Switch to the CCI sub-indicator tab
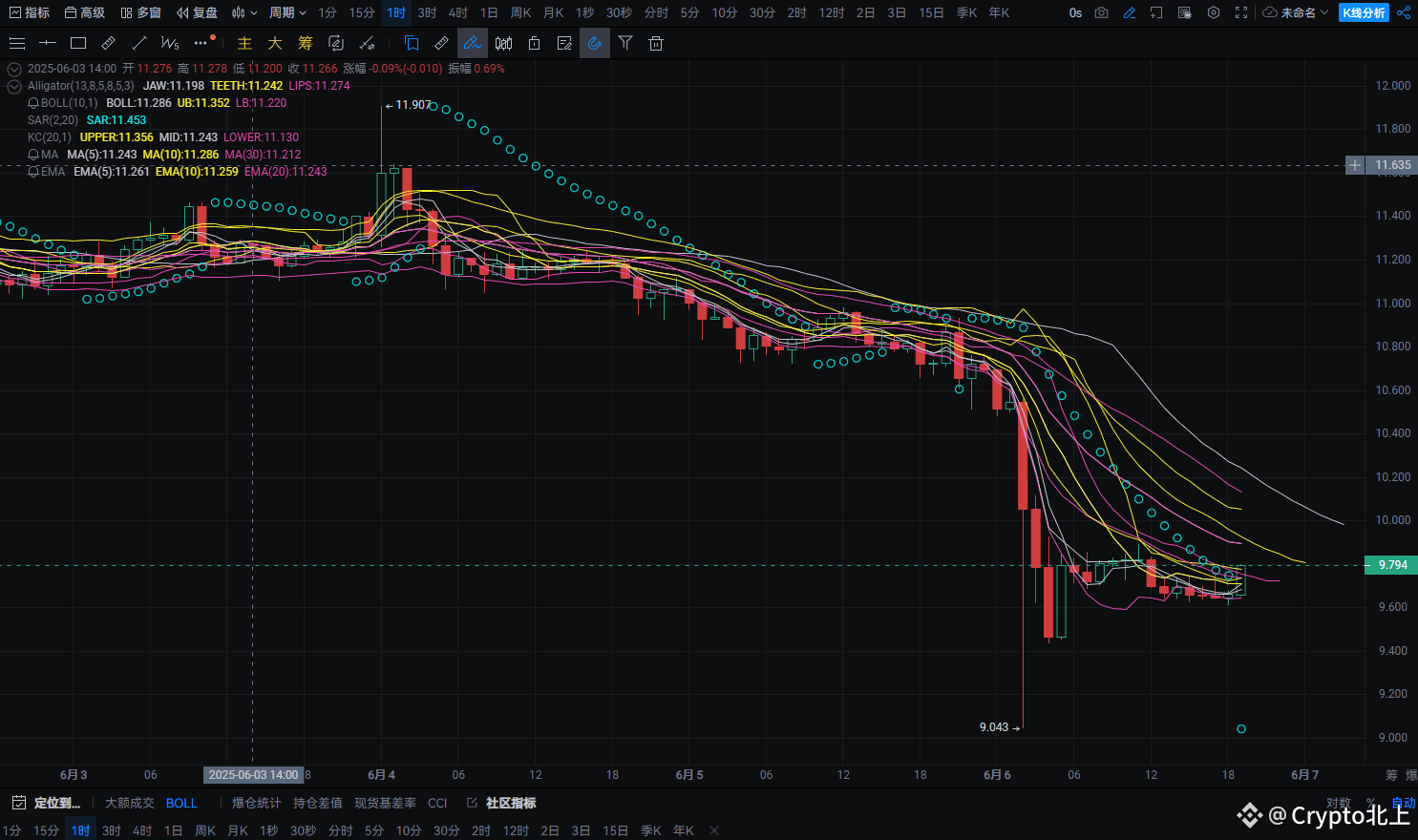Image resolution: width=1418 pixels, height=840 pixels. 437,803
